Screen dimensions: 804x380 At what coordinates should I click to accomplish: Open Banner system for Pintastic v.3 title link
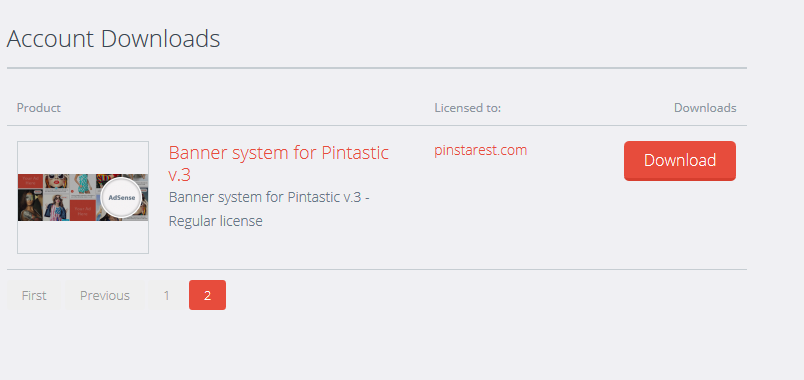click(x=278, y=163)
